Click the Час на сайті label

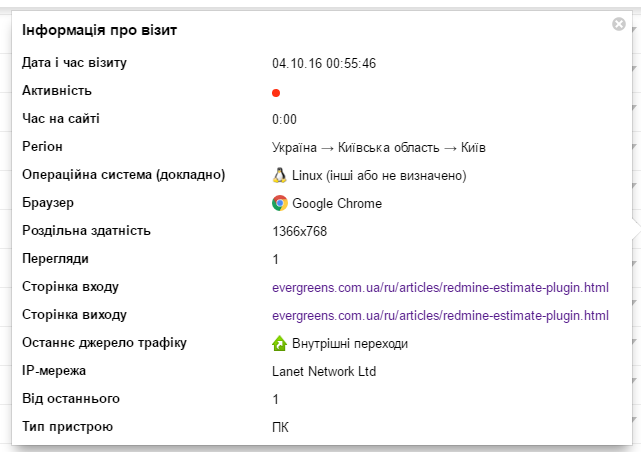point(61,119)
